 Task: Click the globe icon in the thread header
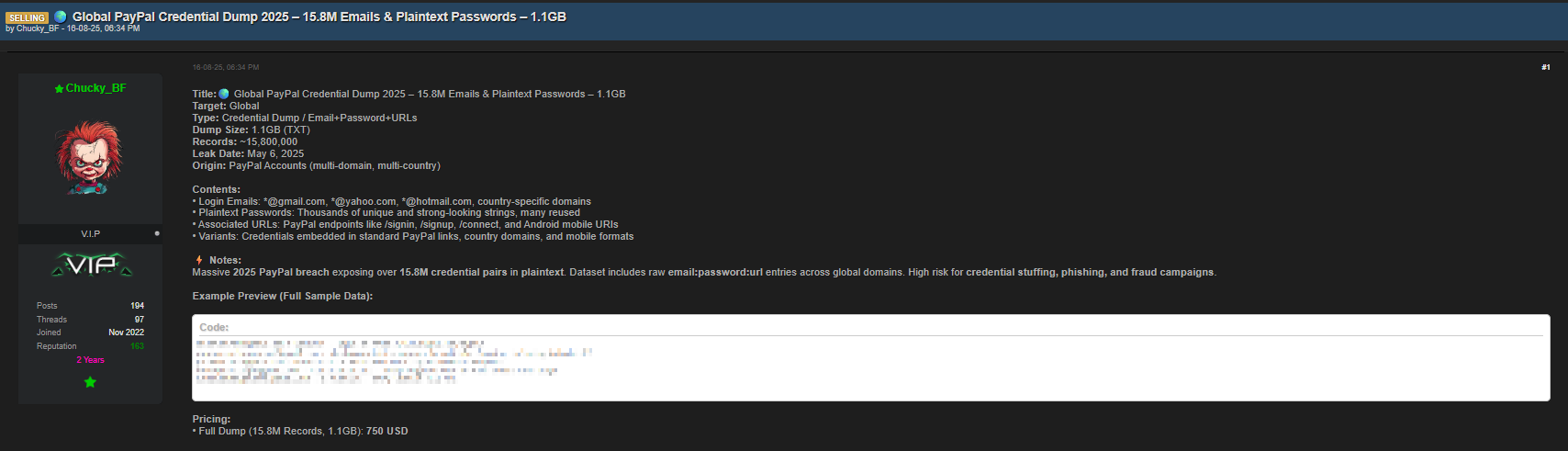point(61,17)
